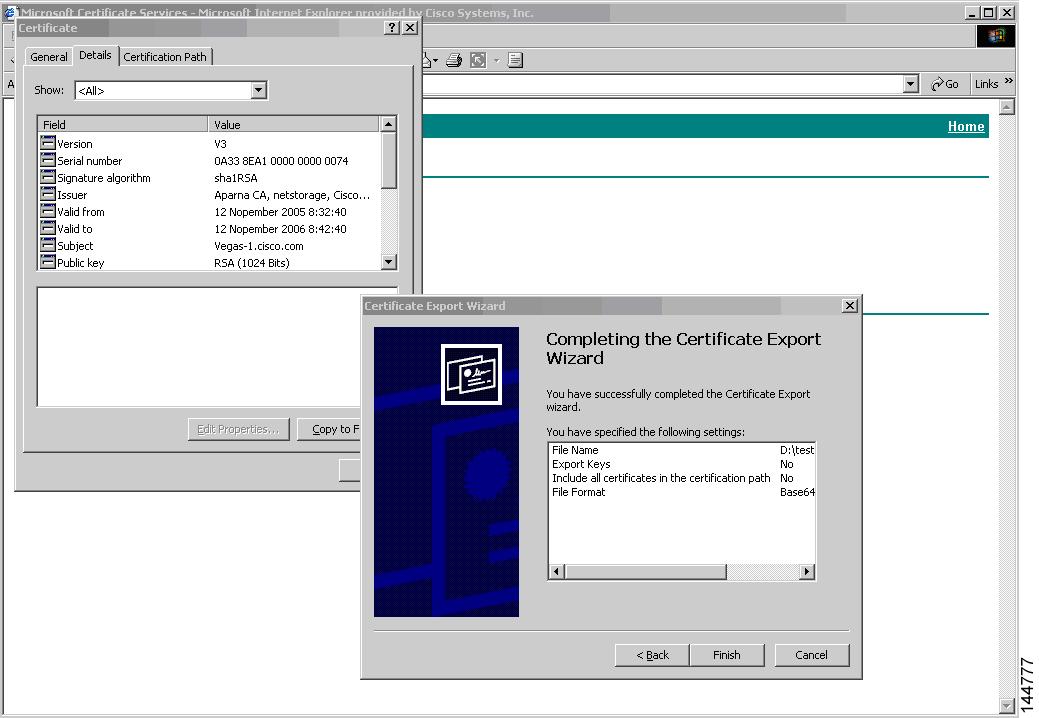
Task: Click the field list scroll-up arrow
Action: click(389, 124)
